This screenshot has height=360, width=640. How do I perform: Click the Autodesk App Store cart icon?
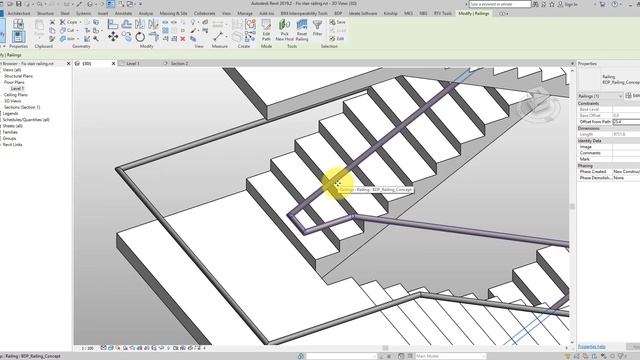602,4
